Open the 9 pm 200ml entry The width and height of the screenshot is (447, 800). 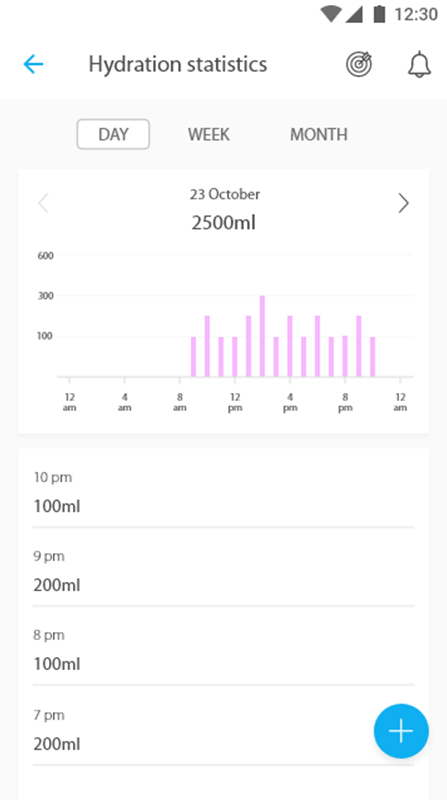[x=224, y=571]
